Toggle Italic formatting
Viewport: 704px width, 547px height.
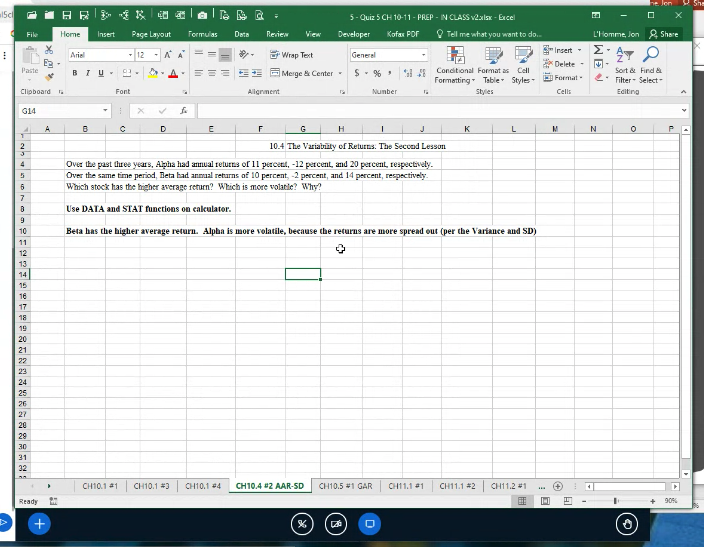coord(88,73)
